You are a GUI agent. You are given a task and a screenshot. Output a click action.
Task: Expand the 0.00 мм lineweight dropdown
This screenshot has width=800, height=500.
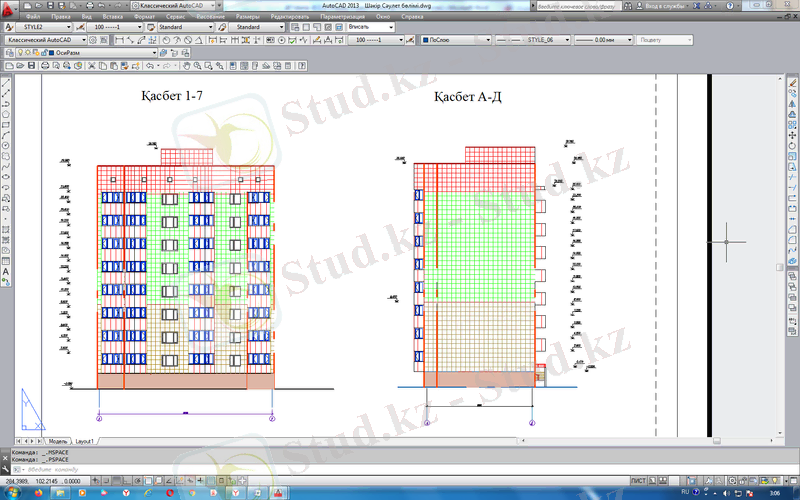630,40
